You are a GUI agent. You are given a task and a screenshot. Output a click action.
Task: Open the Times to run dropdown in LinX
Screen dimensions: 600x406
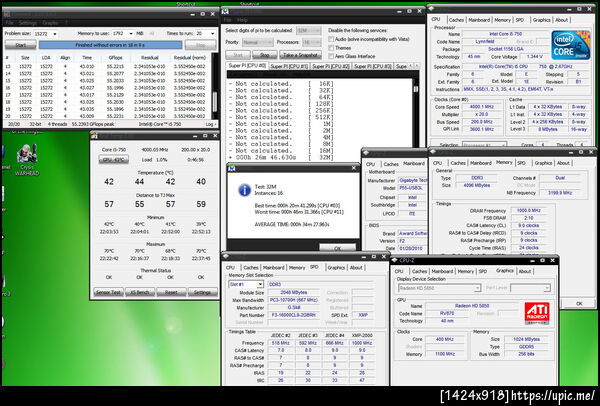pyautogui.click(x=206, y=34)
